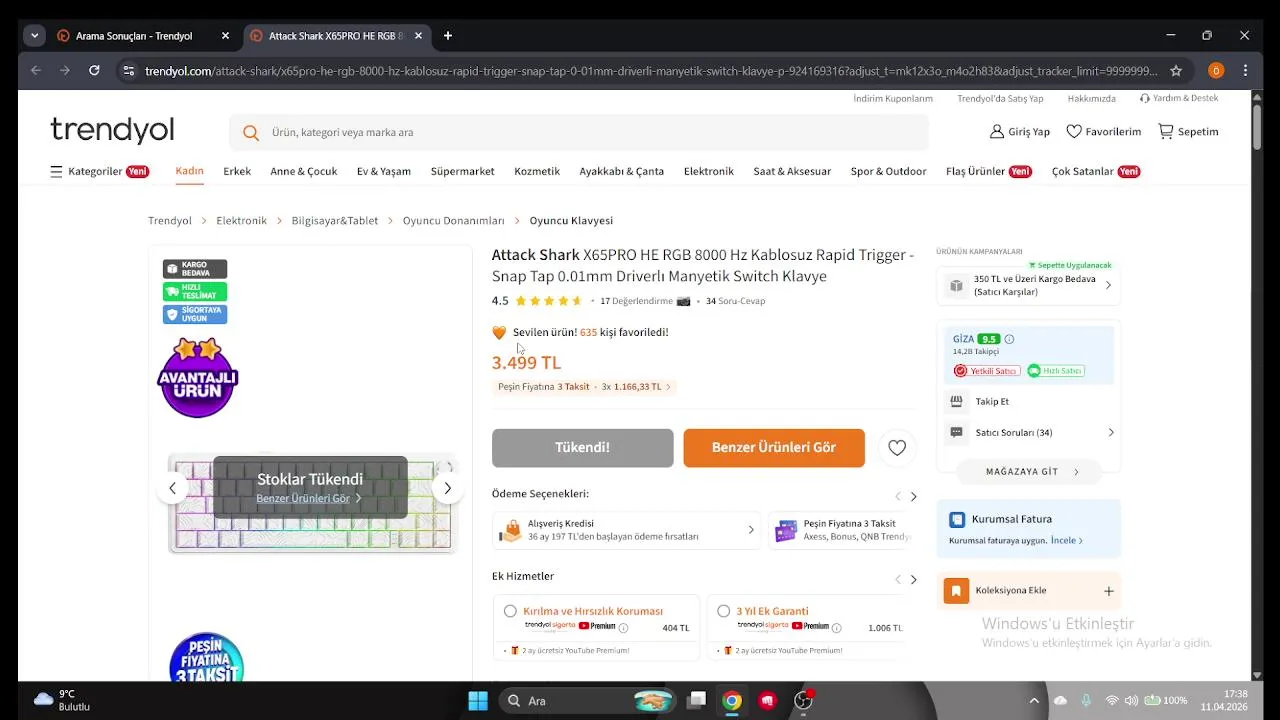
Task: Show next product image with right arrow
Action: tap(447, 488)
